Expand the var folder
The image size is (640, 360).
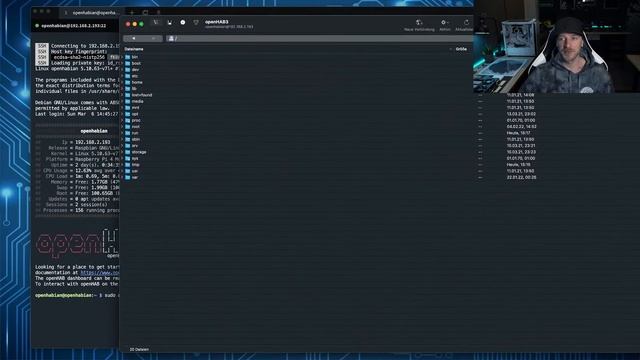pyautogui.click(x=122, y=178)
